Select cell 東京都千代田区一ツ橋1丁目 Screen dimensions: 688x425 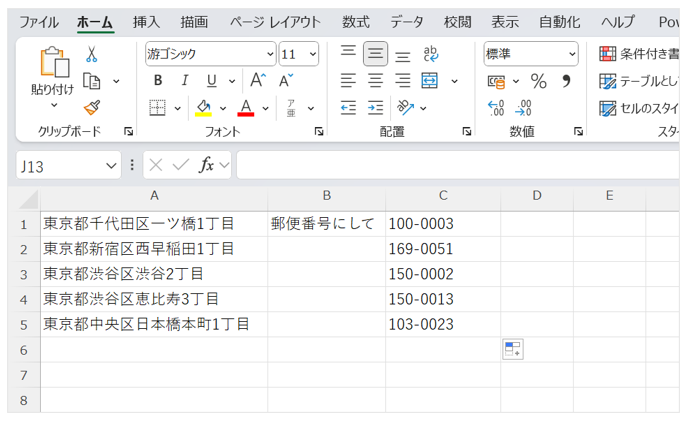click(x=154, y=224)
